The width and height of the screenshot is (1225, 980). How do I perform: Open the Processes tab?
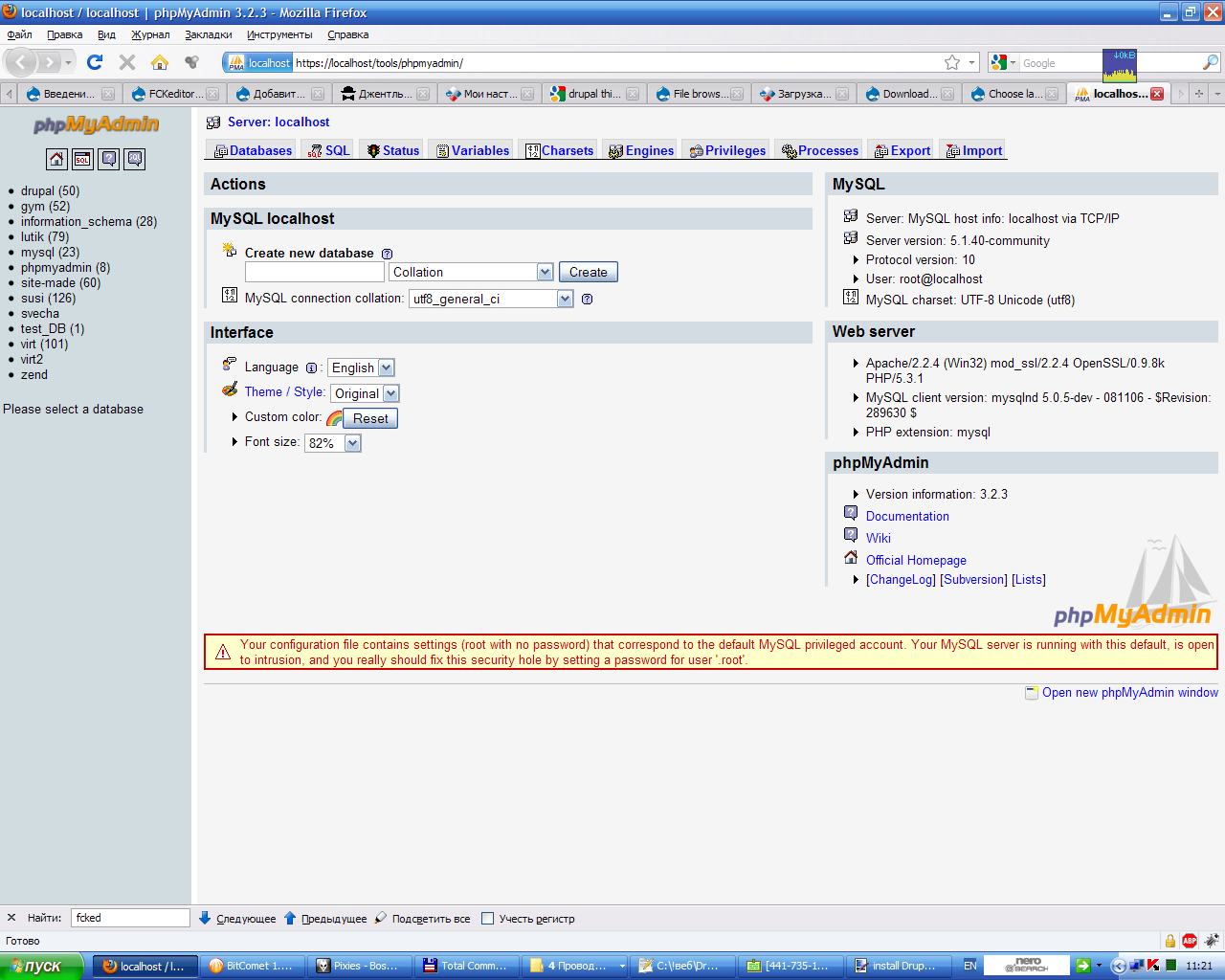point(820,150)
